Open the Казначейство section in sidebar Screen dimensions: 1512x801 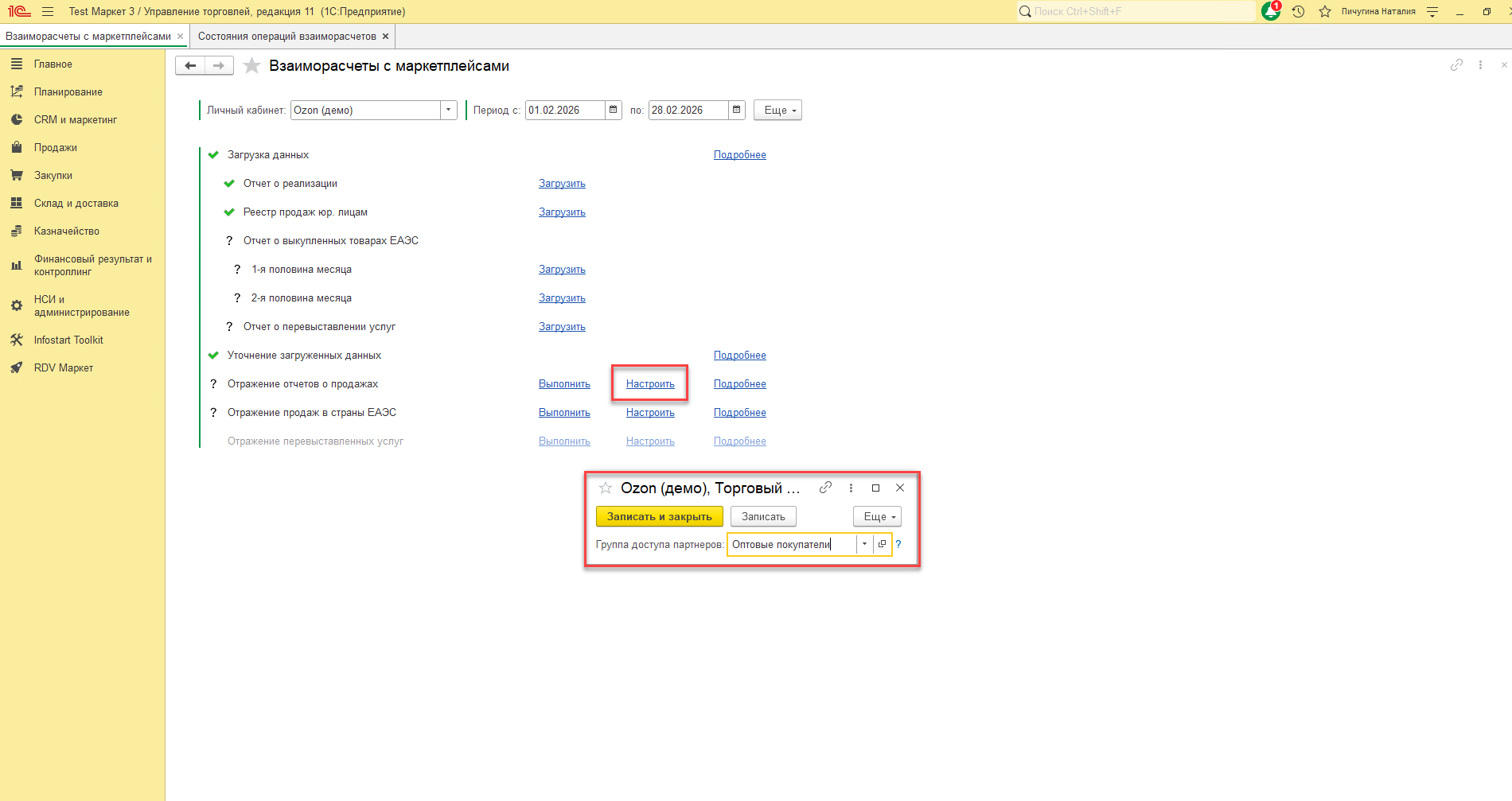(x=67, y=231)
